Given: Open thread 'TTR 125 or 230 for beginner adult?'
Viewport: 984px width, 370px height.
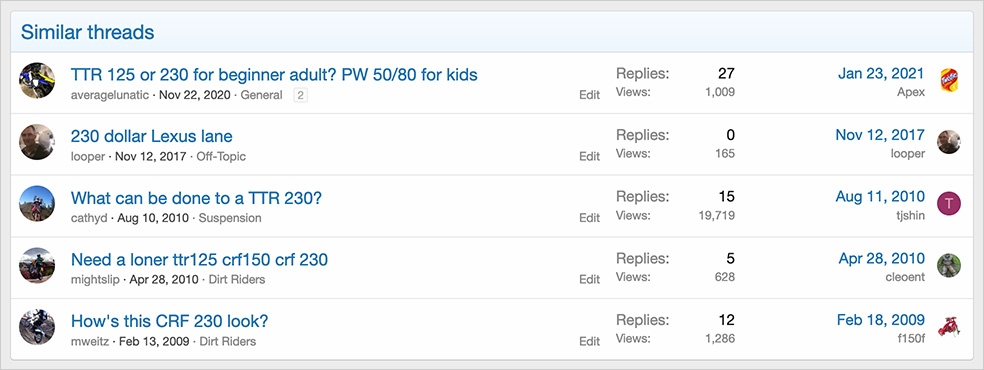Looking at the screenshot, I should (274, 75).
